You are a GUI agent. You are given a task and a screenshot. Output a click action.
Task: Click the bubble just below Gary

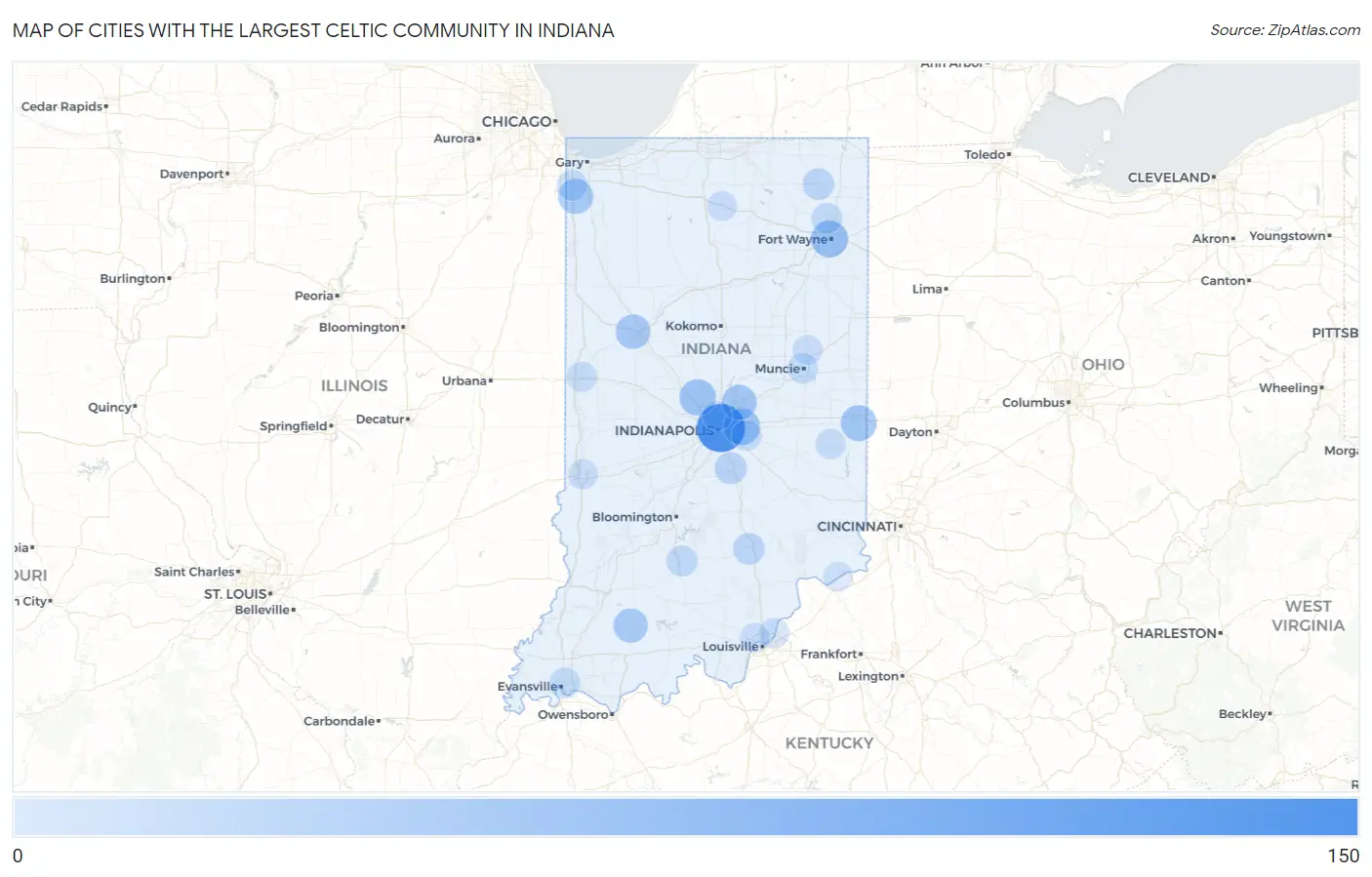tap(576, 195)
